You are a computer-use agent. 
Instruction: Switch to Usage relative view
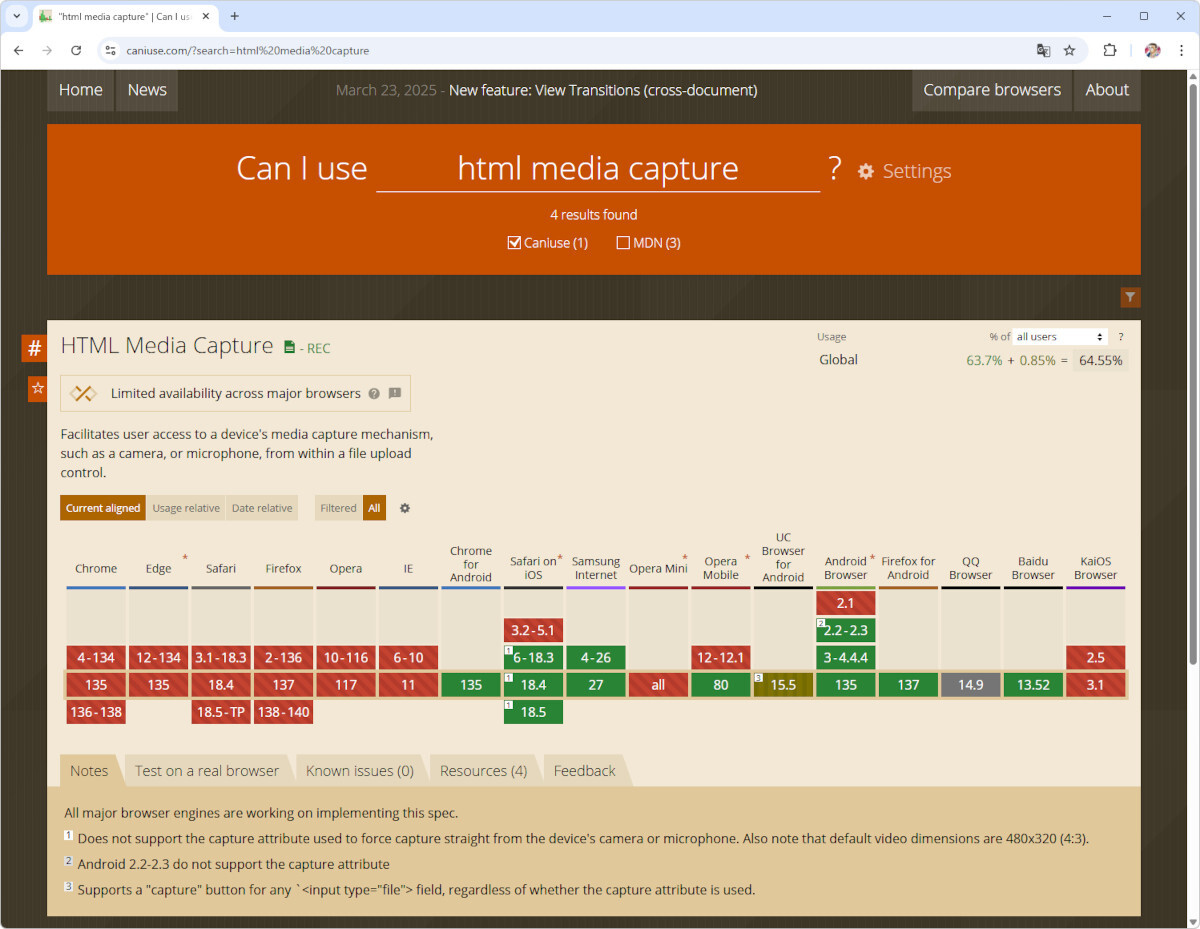tap(186, 508)
